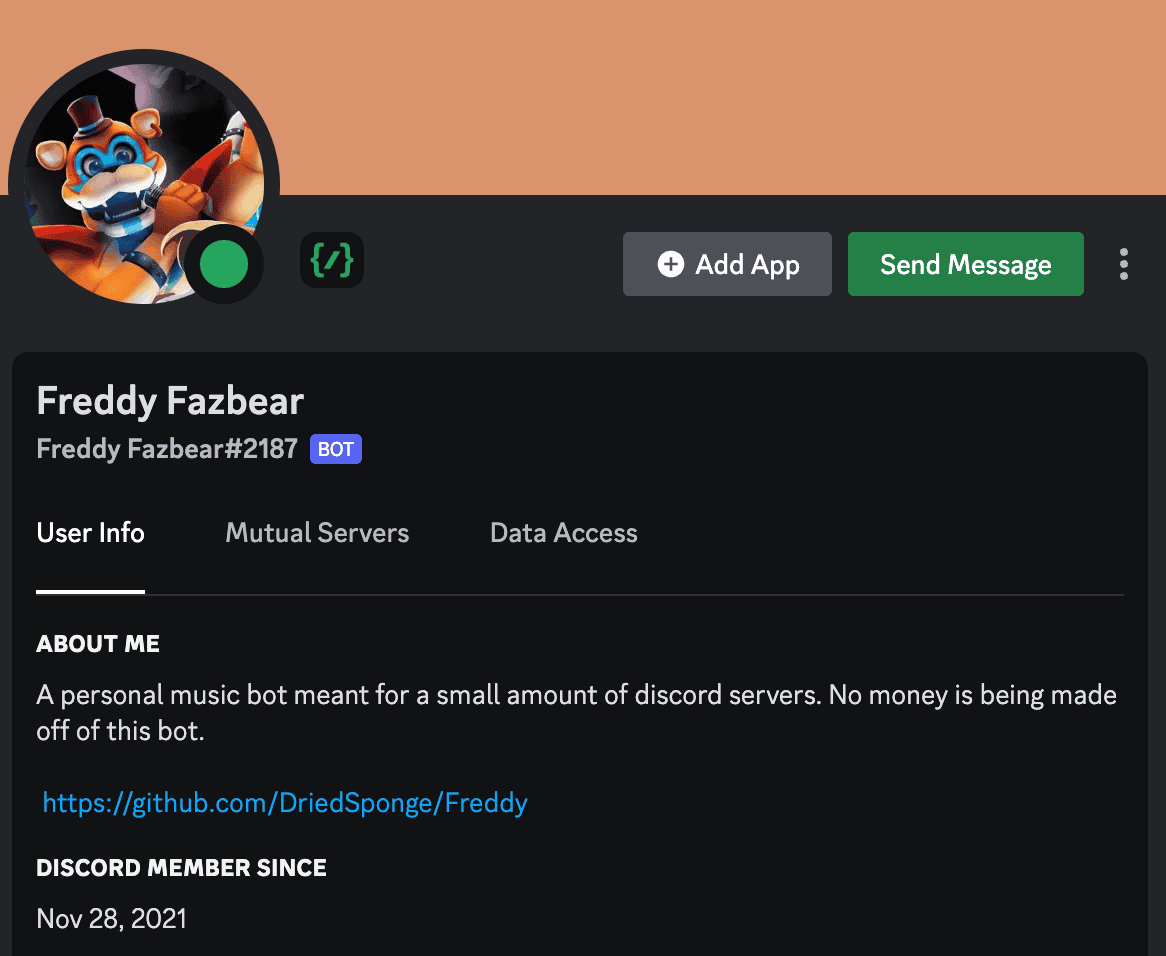The image size is (1166, 956).
Task: Open the Data Access tab
Action: pyautogui.click(x=563, y=533)
